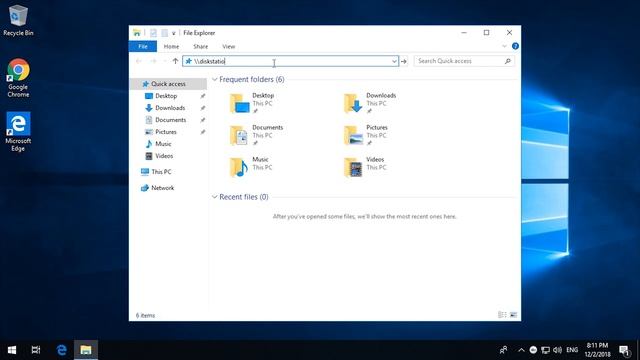Open the Share ribbon tab
The height and width of the screenshot is (360, 640).
click(200, 47)
